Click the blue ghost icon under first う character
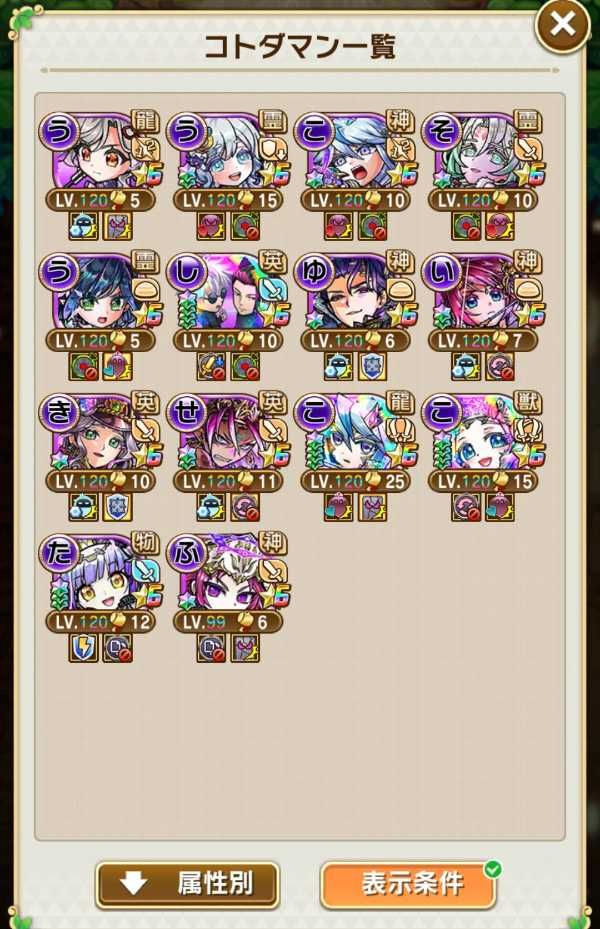The width and height of the screenshot is (600, 929). (84, 226)
